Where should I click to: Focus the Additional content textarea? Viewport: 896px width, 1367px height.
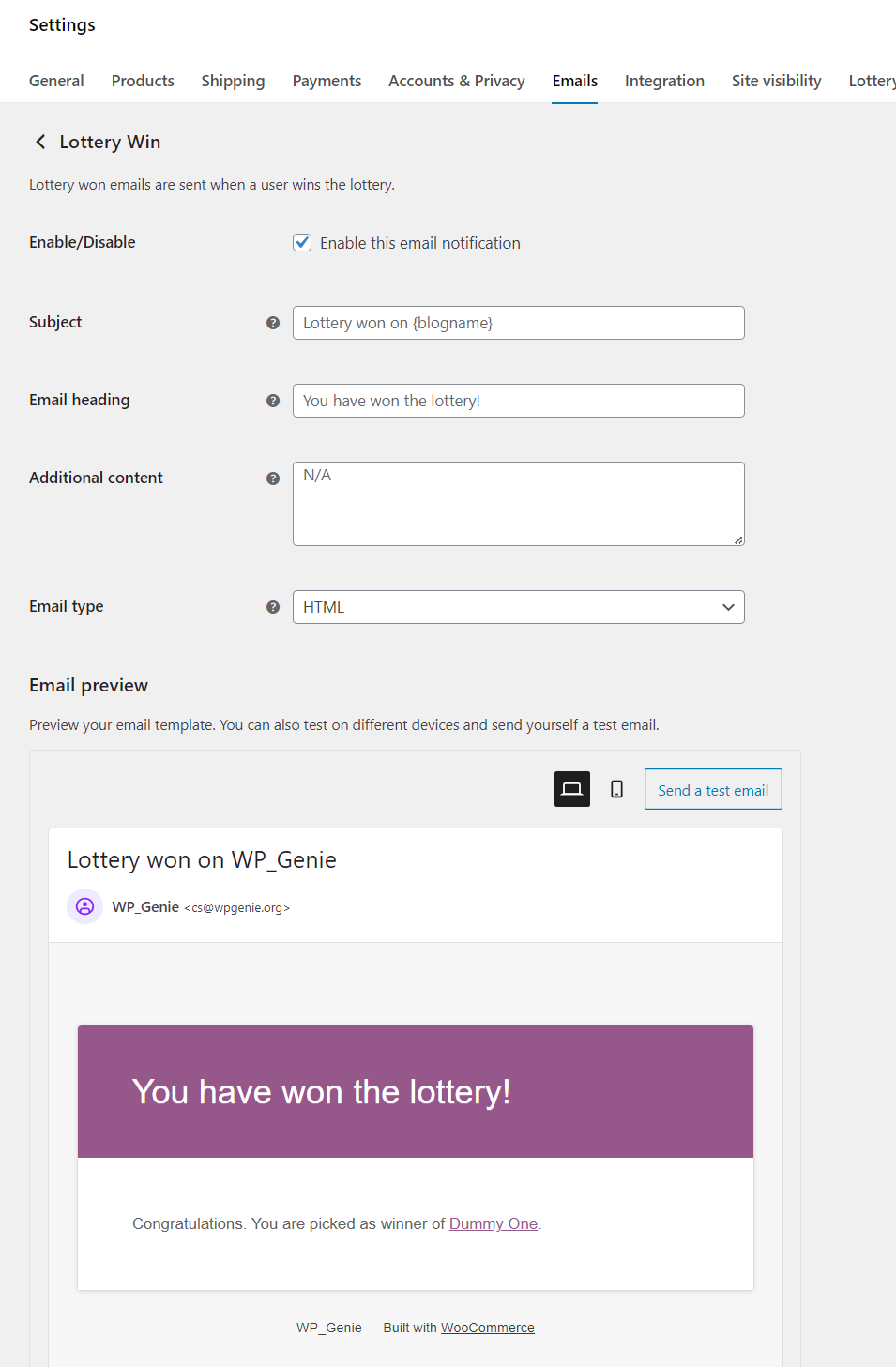518,504
